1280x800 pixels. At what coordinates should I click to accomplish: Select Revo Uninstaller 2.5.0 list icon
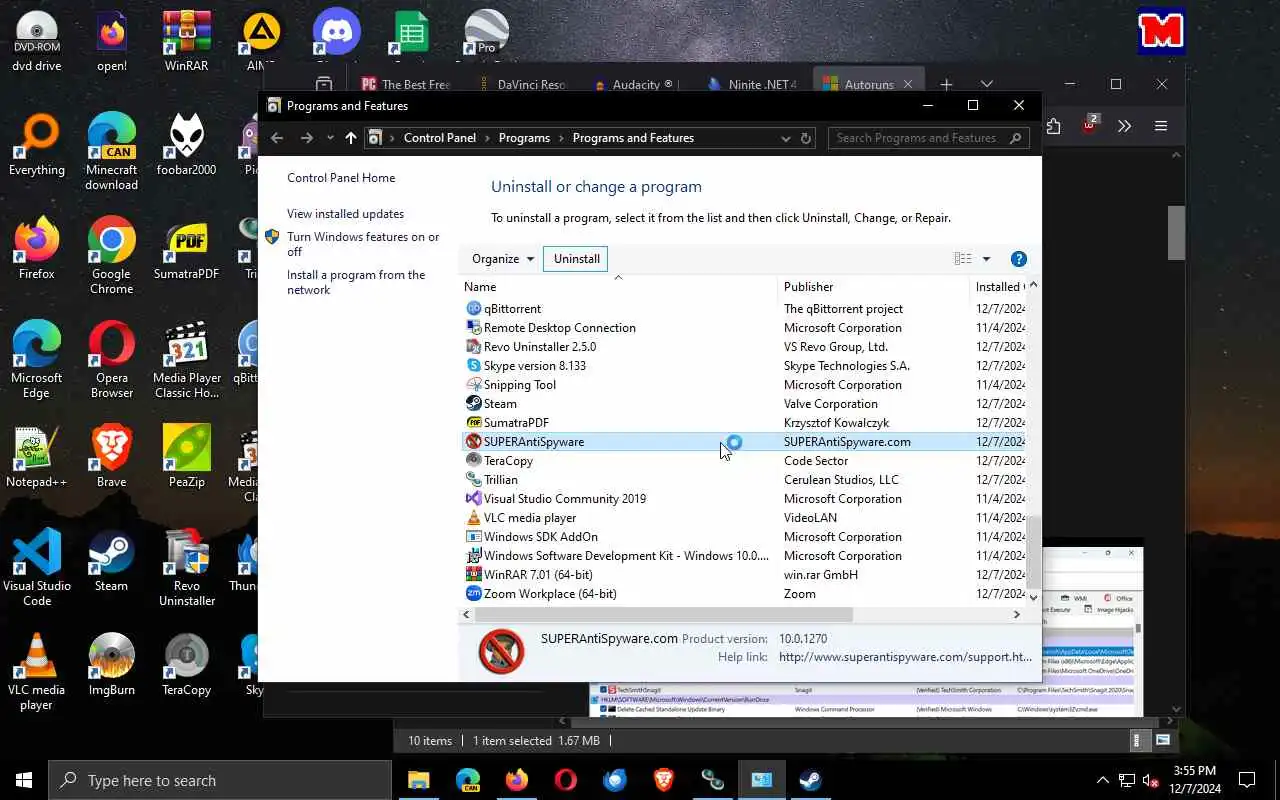[x=474, y=347]
